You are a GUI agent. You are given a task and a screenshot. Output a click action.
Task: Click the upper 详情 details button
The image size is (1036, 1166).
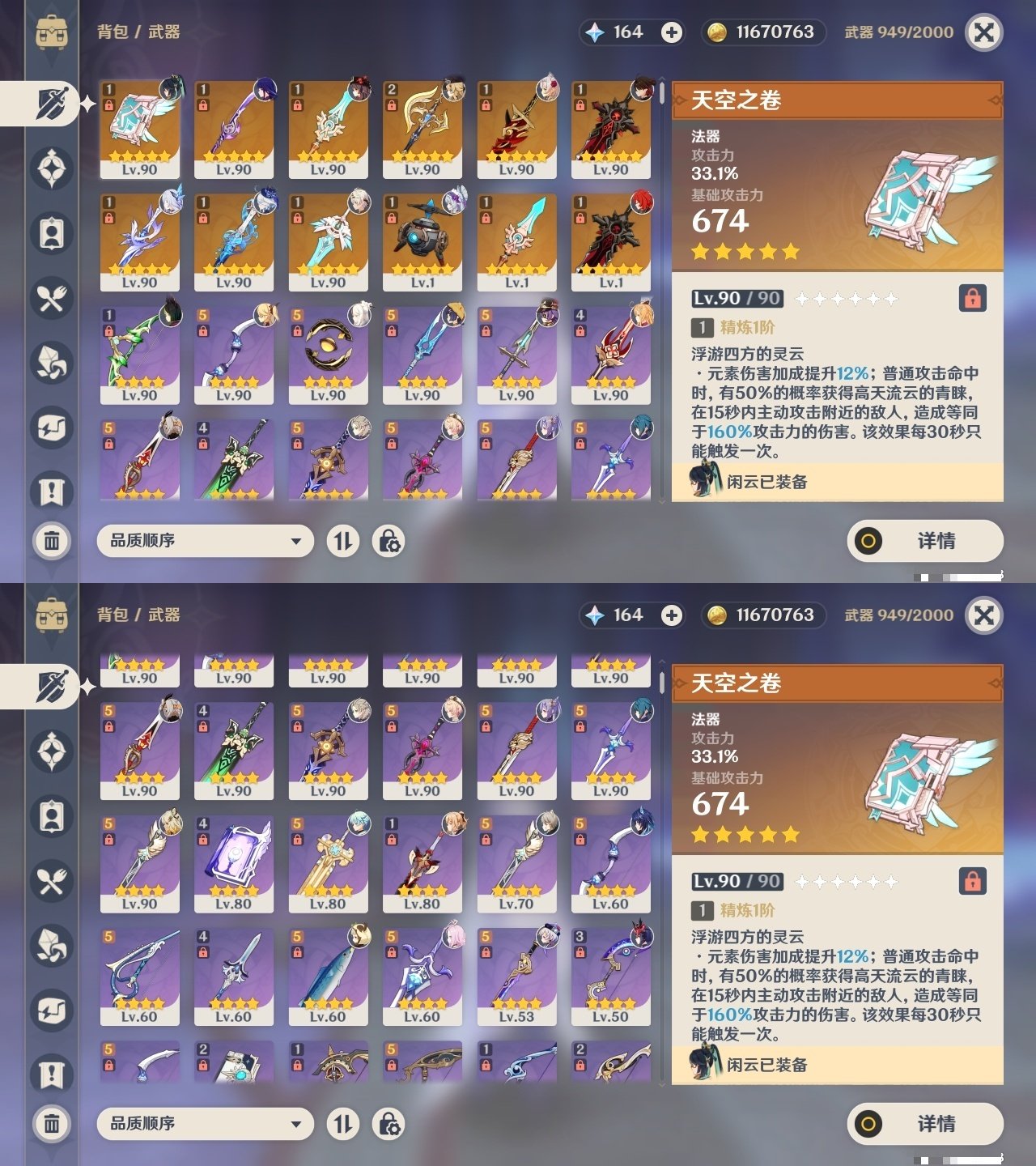[925, 541]
